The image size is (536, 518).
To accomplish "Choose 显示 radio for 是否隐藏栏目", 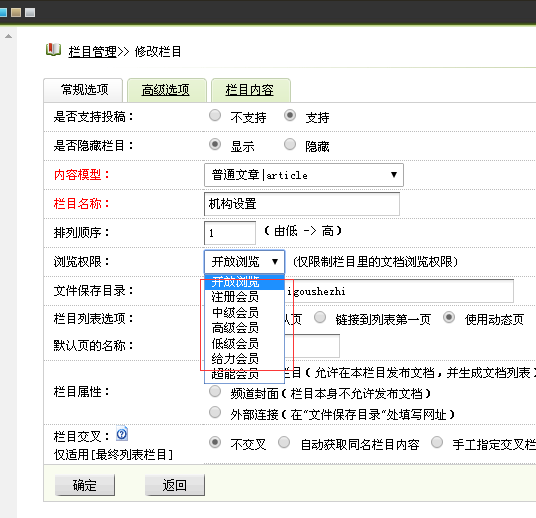I will pos(215,144).
